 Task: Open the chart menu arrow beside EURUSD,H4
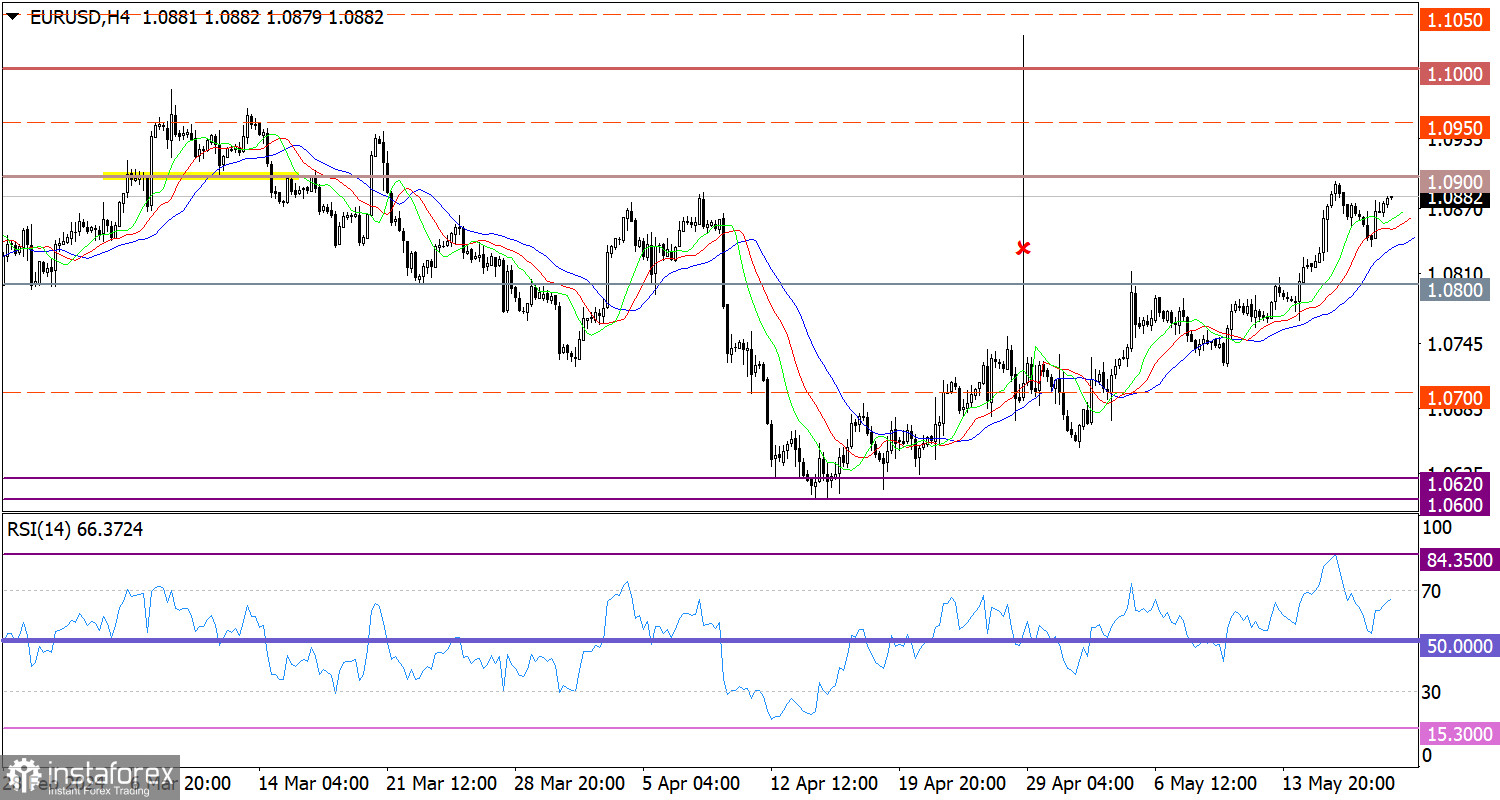click(x=13, y=17)
